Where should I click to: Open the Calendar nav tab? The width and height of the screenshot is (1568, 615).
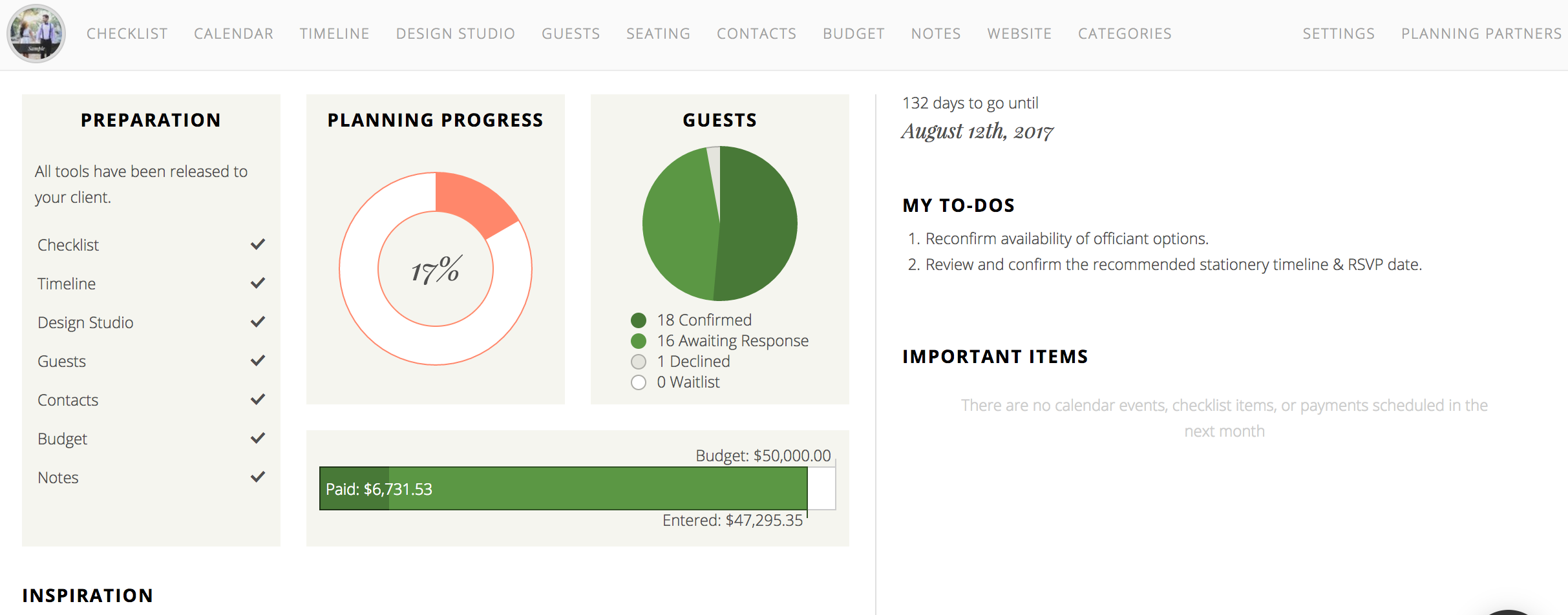point(234,34)
